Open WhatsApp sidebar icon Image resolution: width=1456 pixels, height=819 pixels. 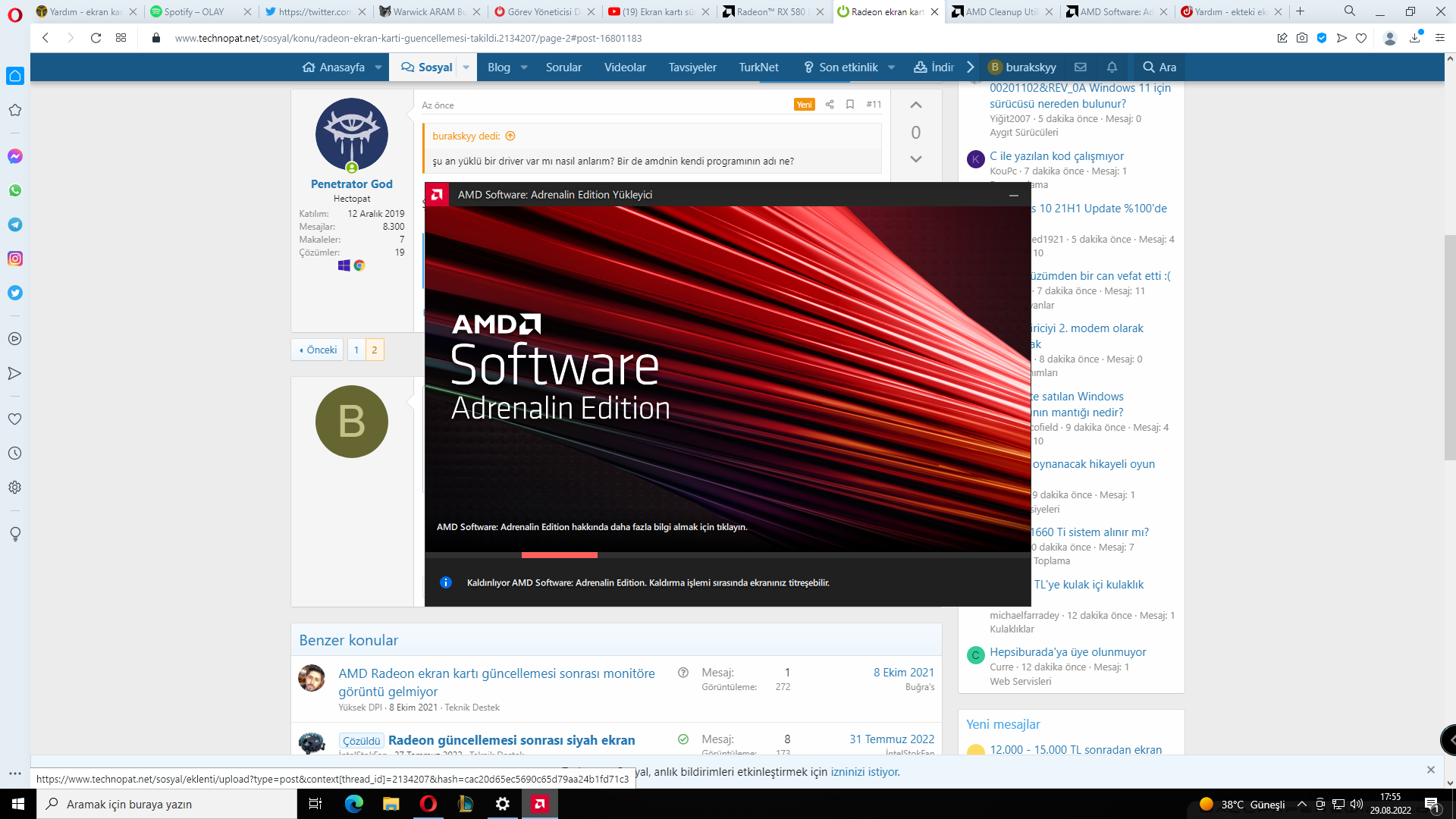(x=14, y=190)
